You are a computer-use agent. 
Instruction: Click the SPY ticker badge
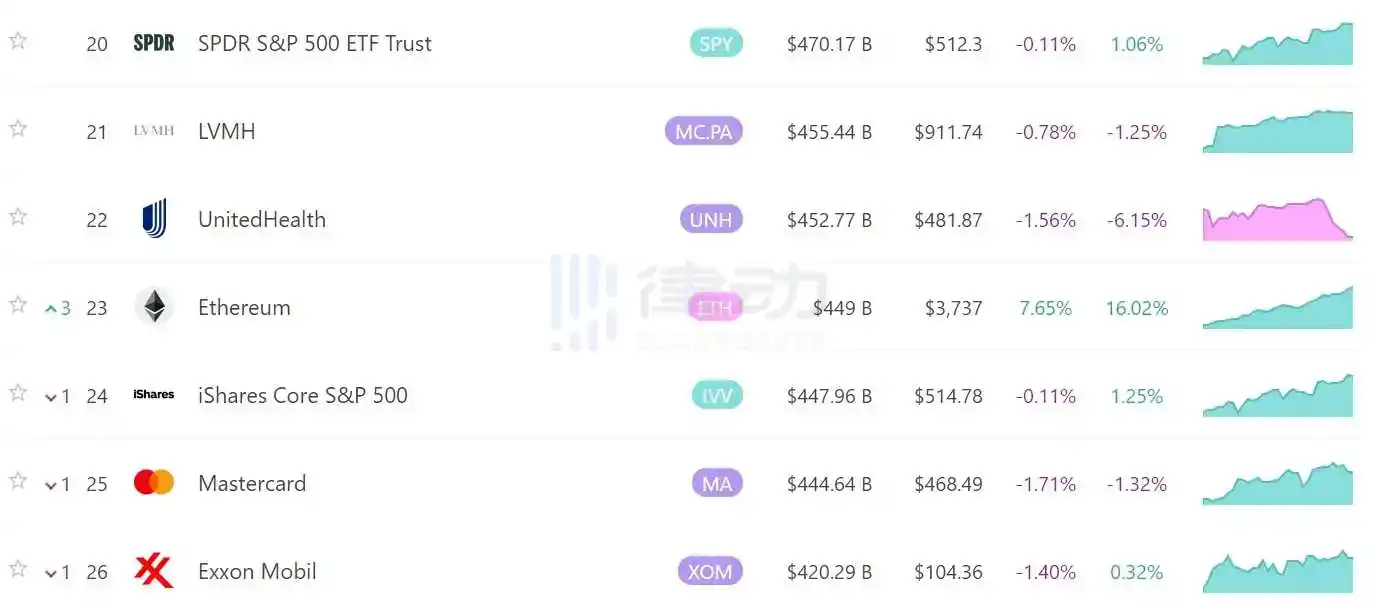(716, 44)
